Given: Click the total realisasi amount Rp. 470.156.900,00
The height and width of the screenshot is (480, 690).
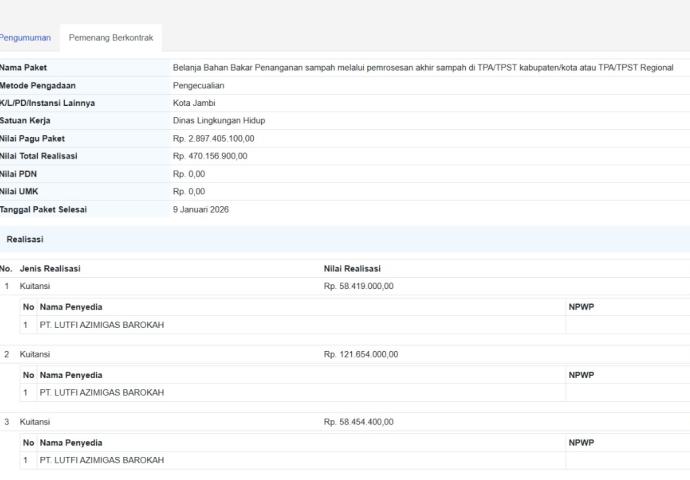Looking at the screenshot, I should [210, 156].
